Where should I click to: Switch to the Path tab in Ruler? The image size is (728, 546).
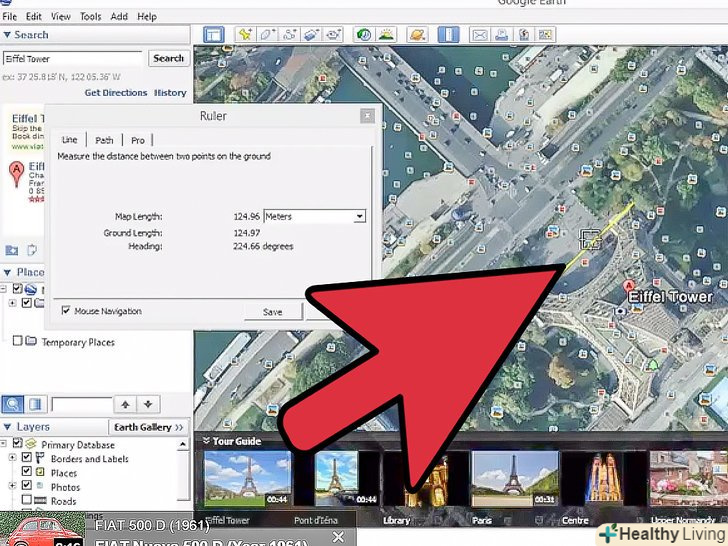coord(104,140)
